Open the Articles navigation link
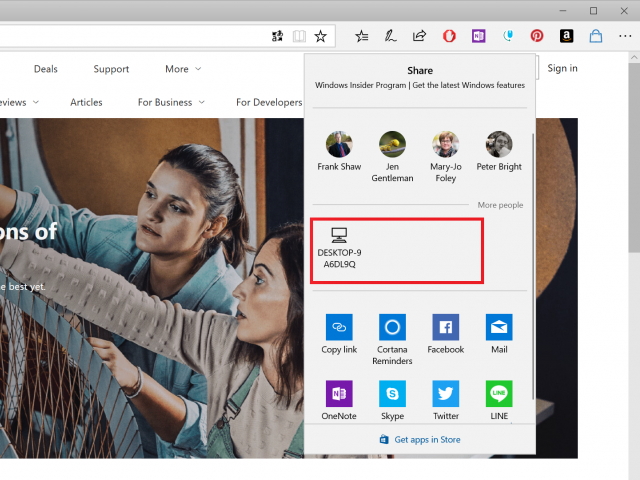Viewport: 640px width, 480px height. (86, 102)
